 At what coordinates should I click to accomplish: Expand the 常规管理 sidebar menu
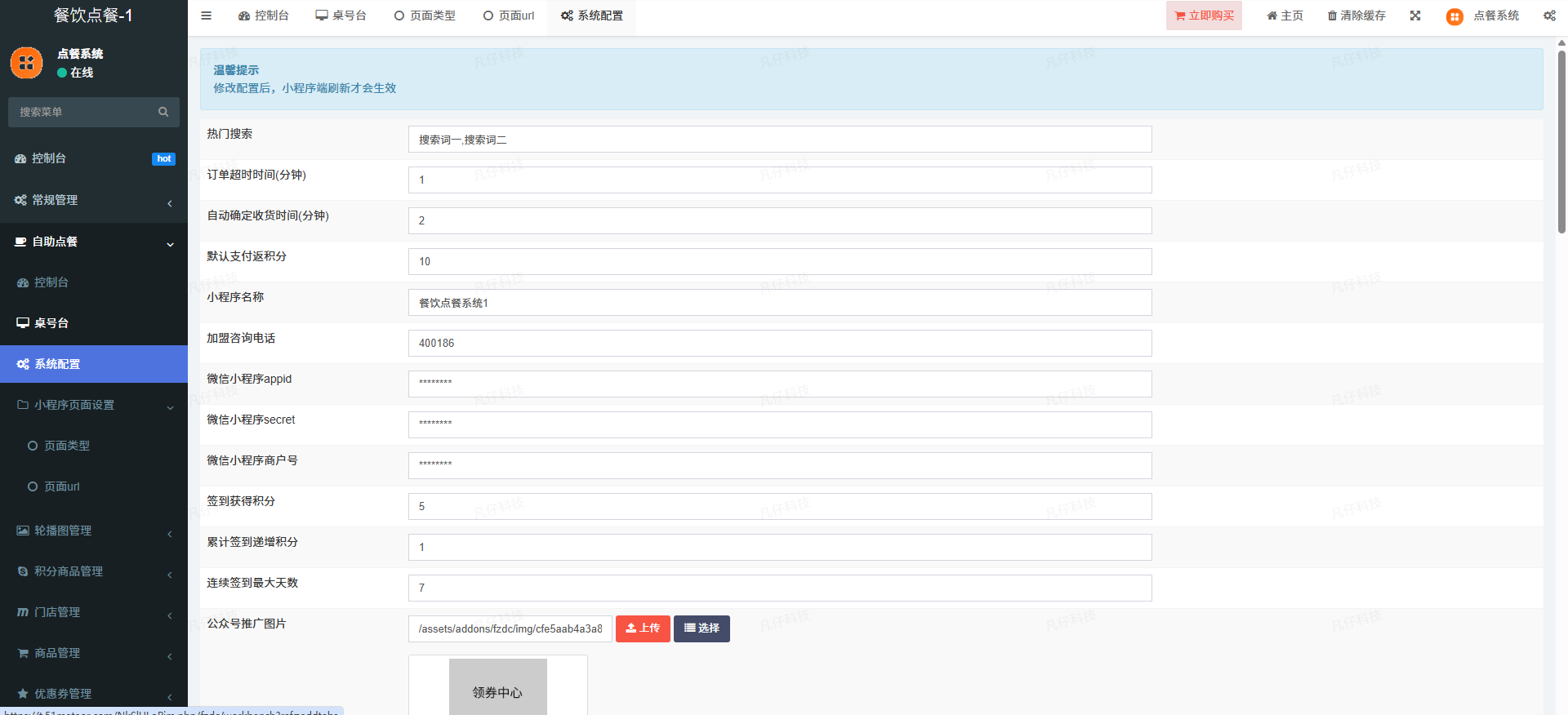pyautogui.click(x=94, y=201)
